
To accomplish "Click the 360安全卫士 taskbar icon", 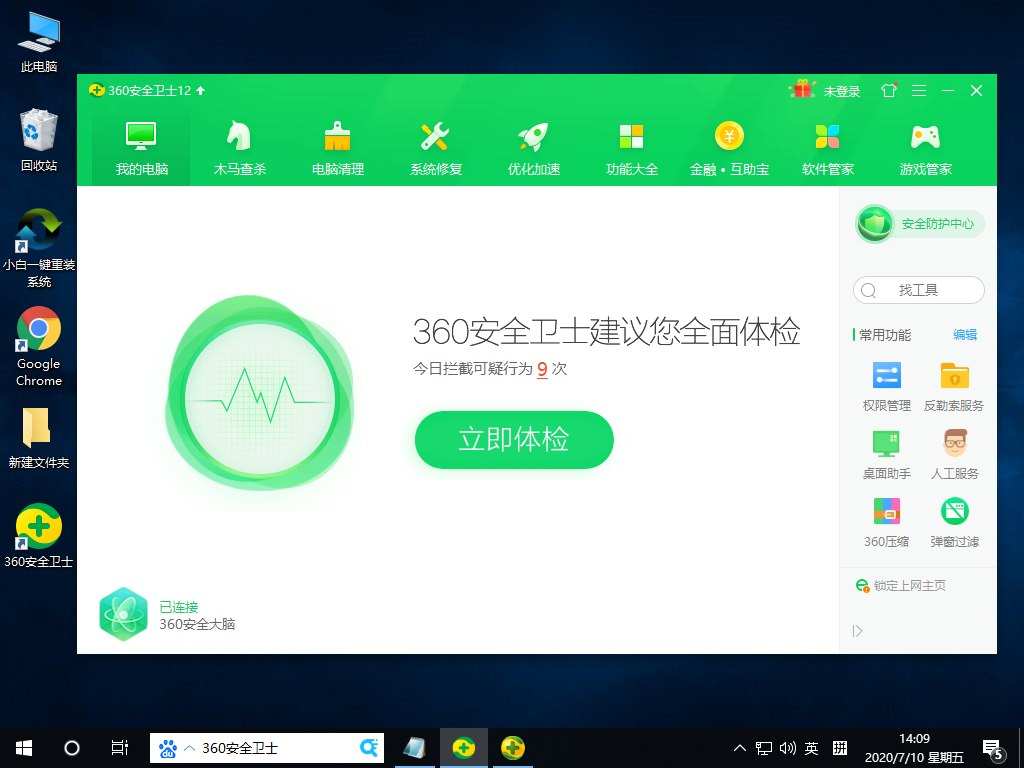I will click(464, 747).
